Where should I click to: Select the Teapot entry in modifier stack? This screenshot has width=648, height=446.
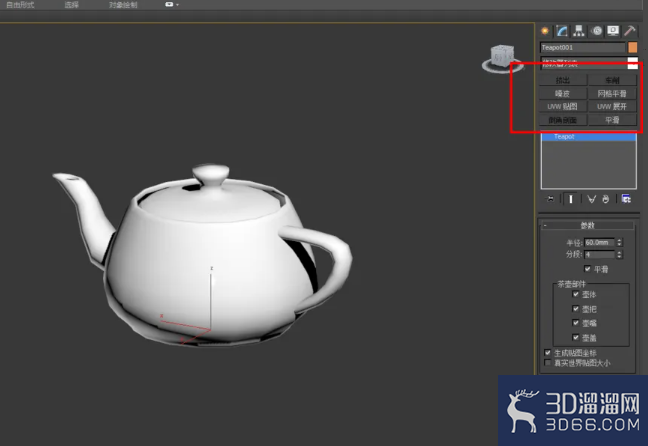pyautogui.click(x=588, y=137)
